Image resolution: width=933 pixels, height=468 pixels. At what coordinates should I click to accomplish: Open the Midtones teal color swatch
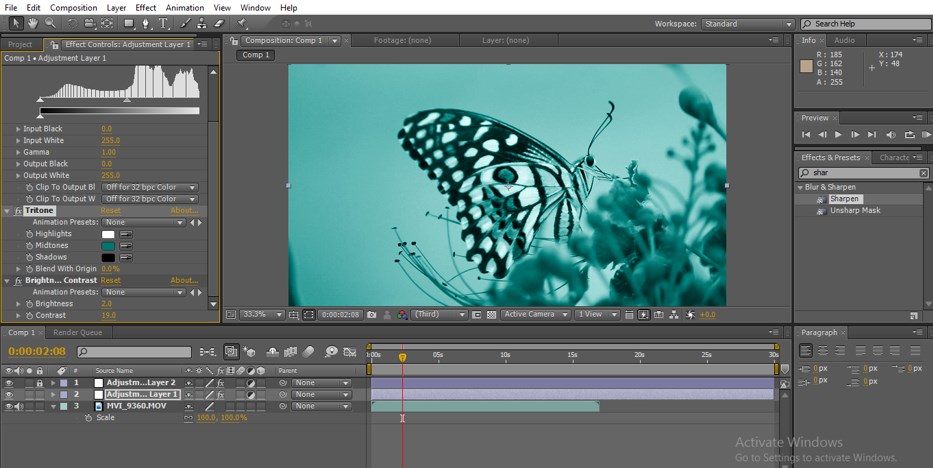pyautogui.click(x=108, y=245)
